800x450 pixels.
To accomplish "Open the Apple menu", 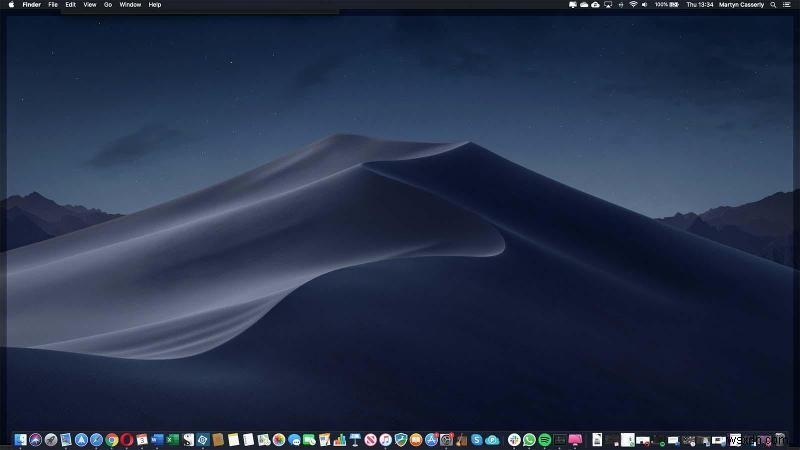I will click(x=11, y=5).
